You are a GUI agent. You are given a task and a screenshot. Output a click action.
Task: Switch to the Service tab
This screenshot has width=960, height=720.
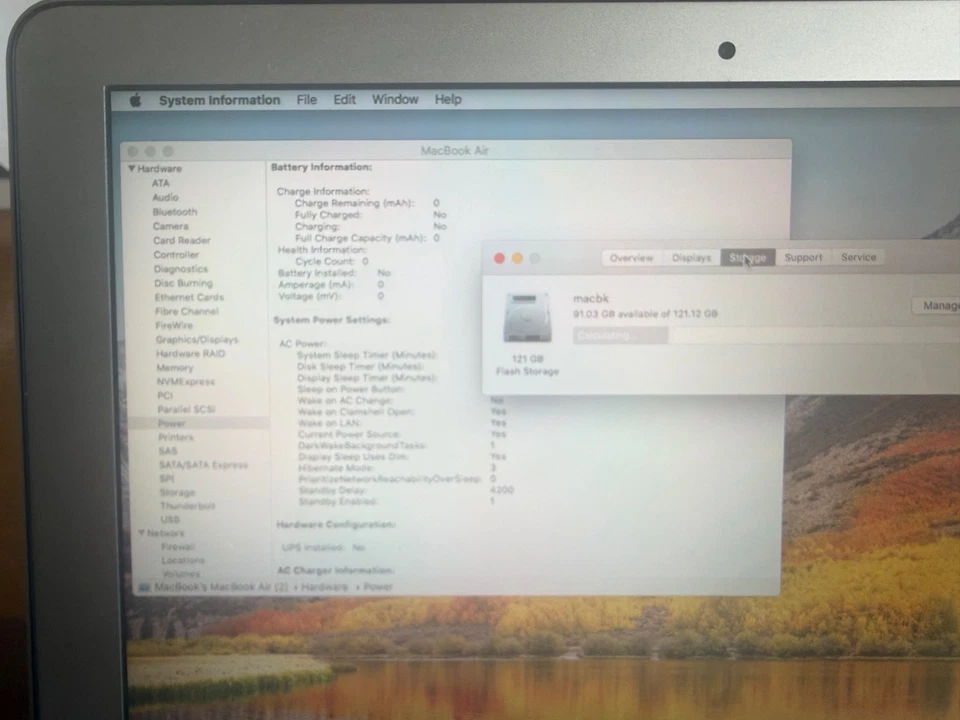[x=858, y=257]
